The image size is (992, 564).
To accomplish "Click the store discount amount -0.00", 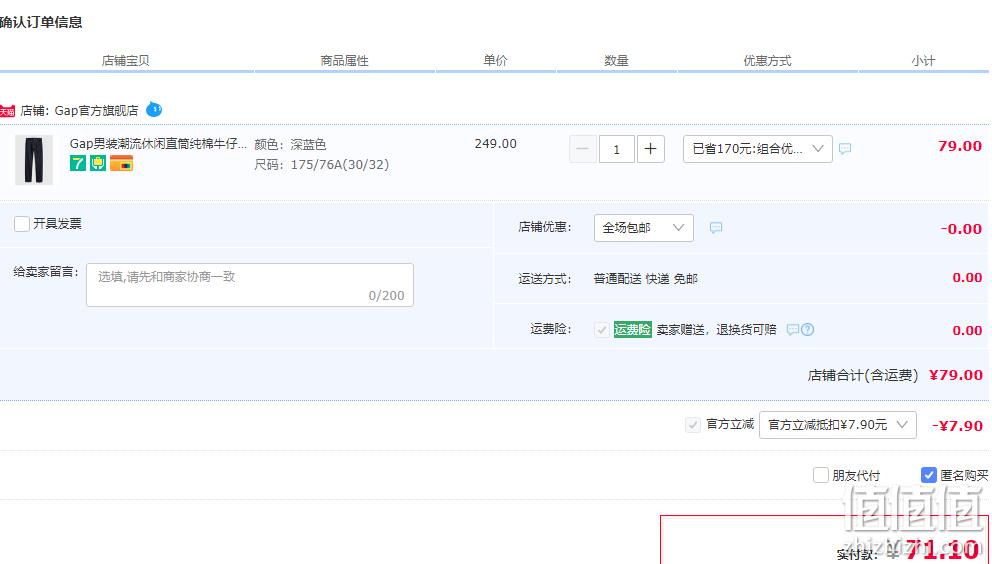I will pos(961,229).
